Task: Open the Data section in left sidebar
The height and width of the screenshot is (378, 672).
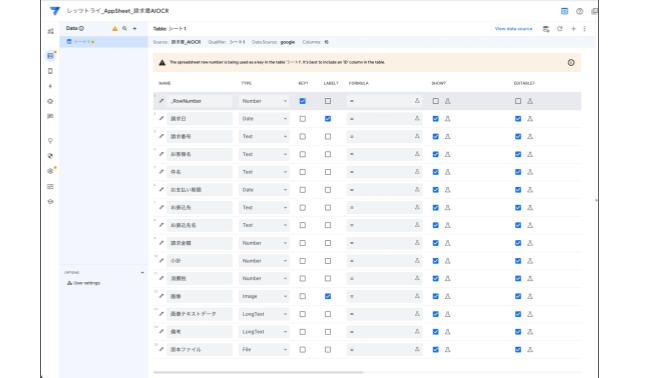Action: coord(51,56)
